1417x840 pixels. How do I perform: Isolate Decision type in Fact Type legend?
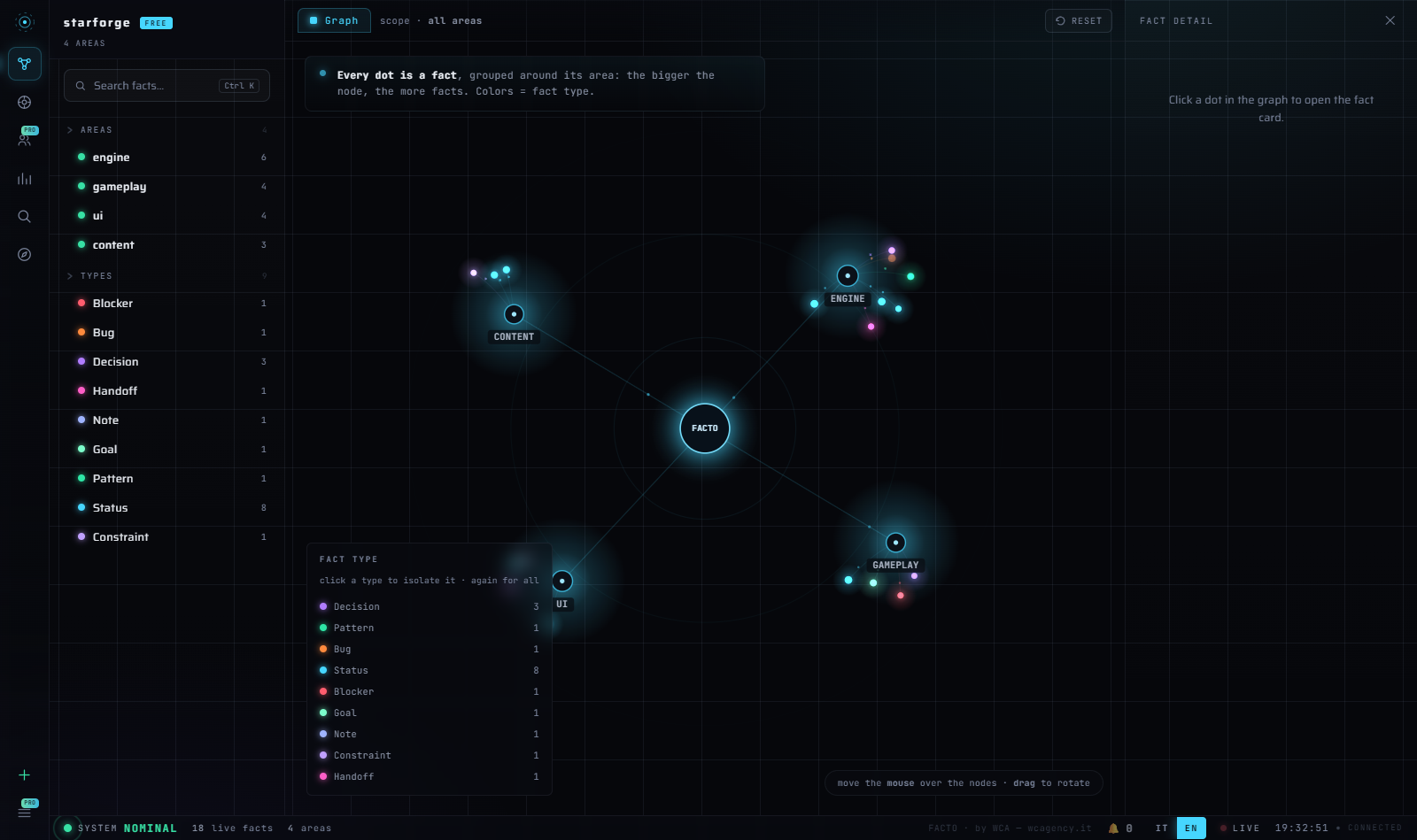(430, 606)
